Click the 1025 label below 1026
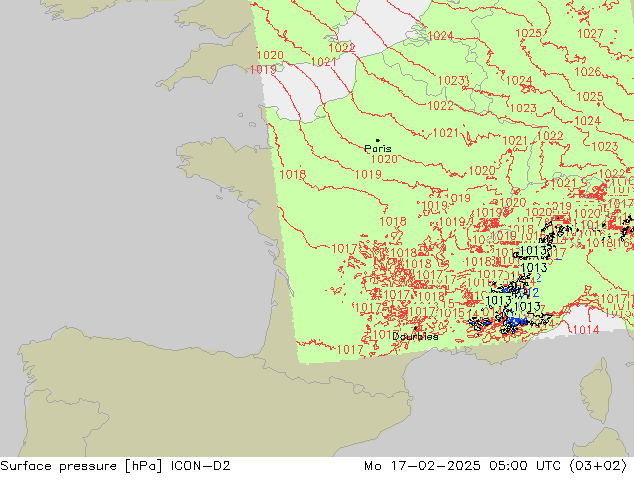This screenshot has height=490, width=634. pyautogui.click(x=590, y=97)
